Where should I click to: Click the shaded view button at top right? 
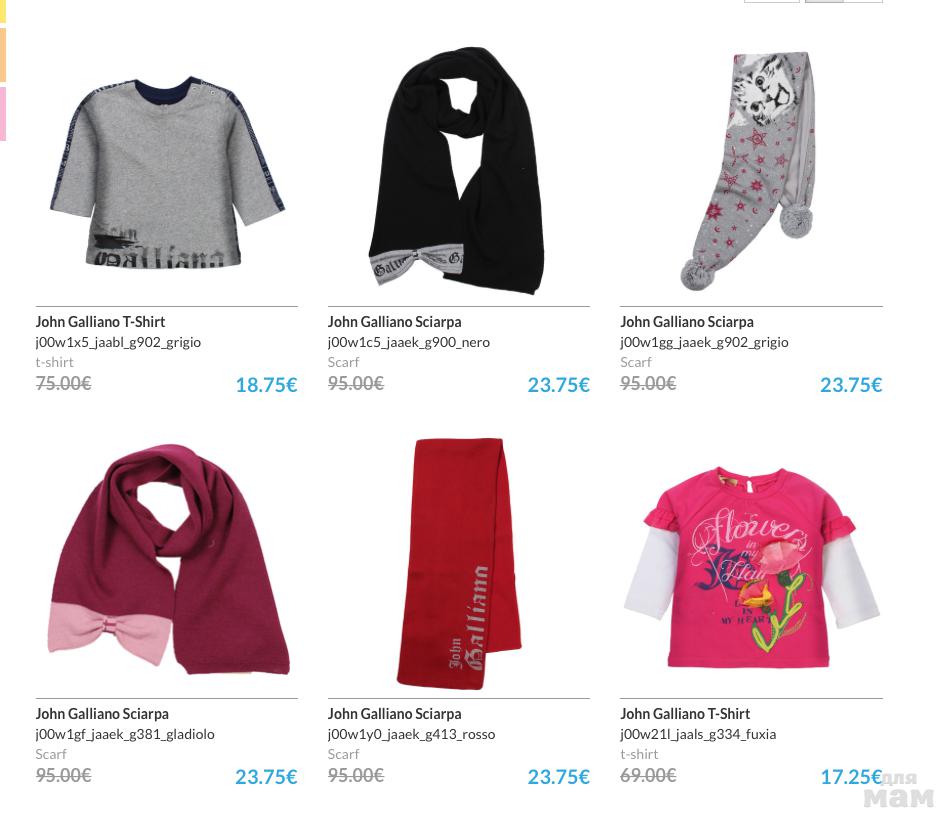(824, 1)
